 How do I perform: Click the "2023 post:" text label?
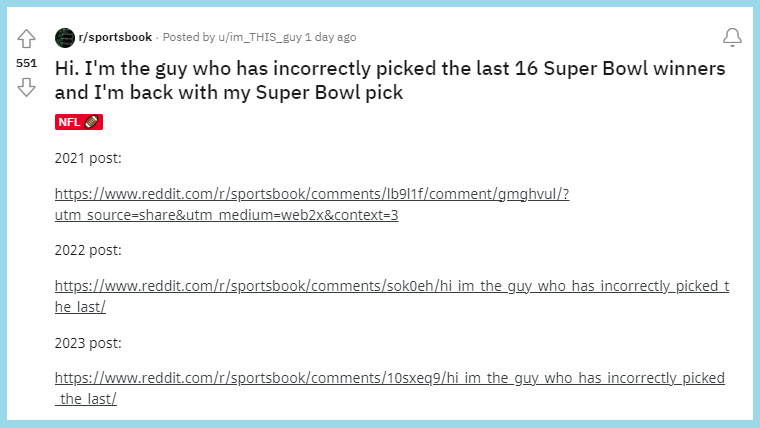point(88,341)
